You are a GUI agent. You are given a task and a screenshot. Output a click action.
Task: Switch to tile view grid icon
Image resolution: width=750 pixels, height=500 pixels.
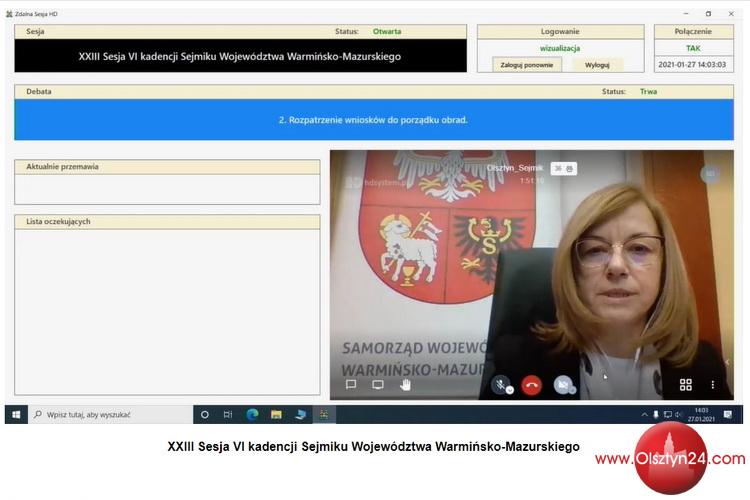pyautogui.click(x=686, y=385)
